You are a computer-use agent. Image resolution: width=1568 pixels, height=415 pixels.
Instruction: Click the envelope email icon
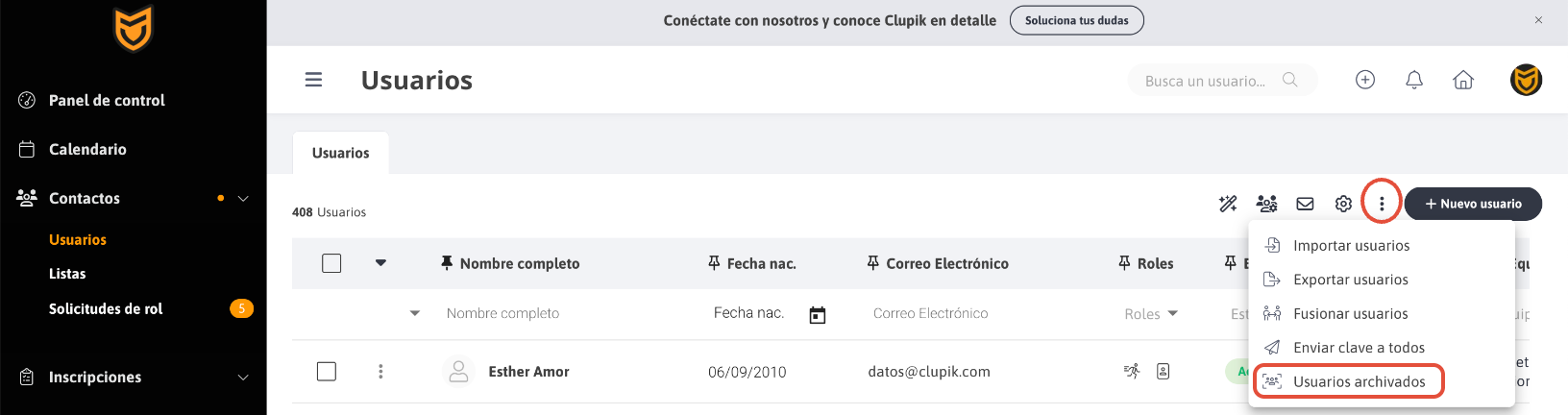(x=1305, y=204)
